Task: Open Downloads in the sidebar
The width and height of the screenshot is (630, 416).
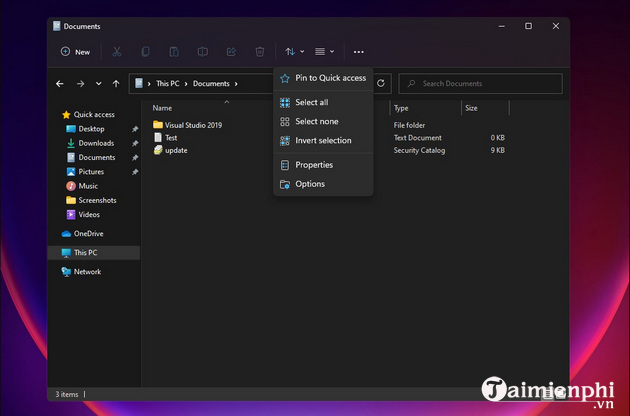Action: pos(90,143)
